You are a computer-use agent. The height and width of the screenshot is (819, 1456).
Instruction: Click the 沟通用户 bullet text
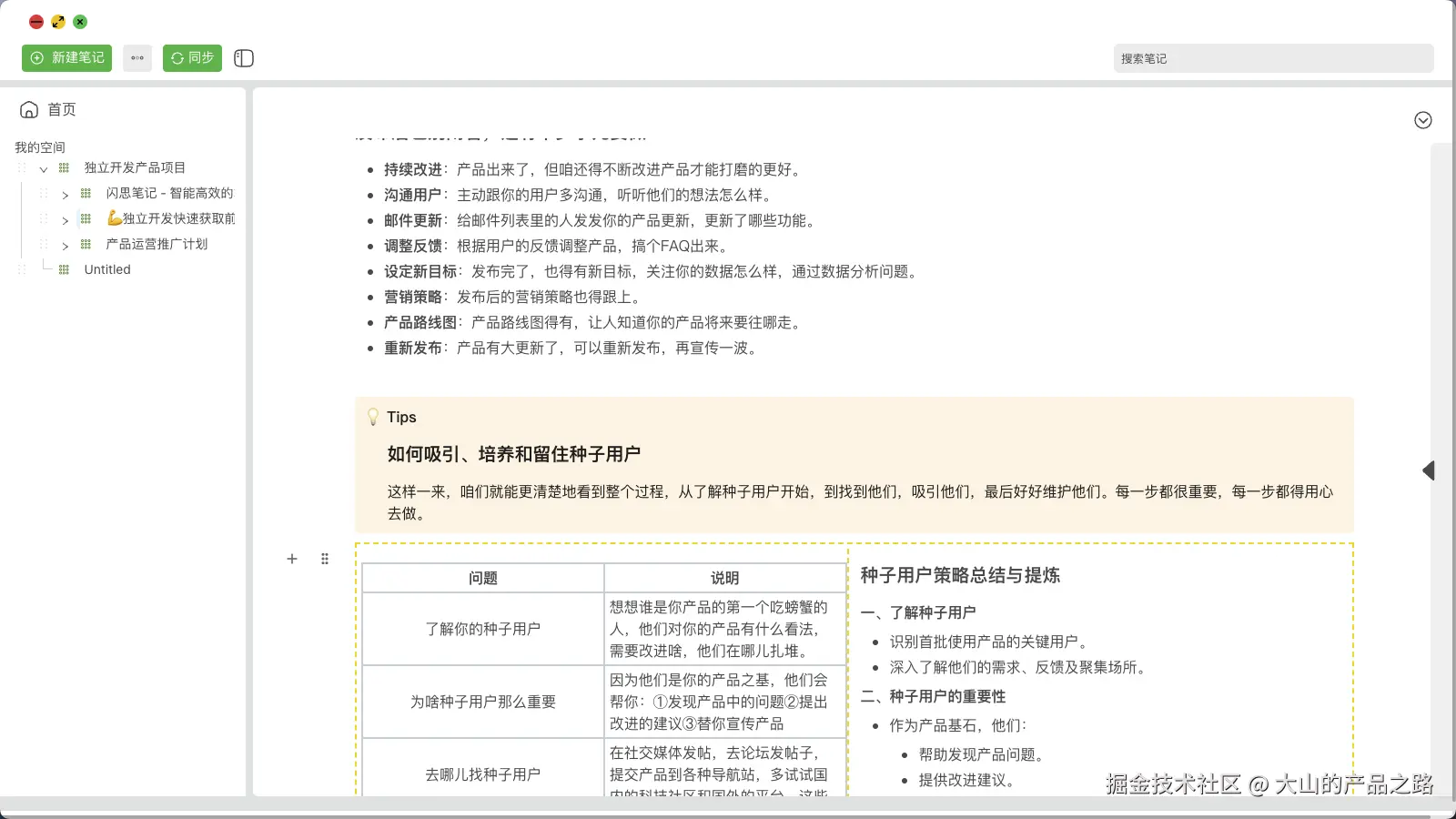click(x=578, y=195)
